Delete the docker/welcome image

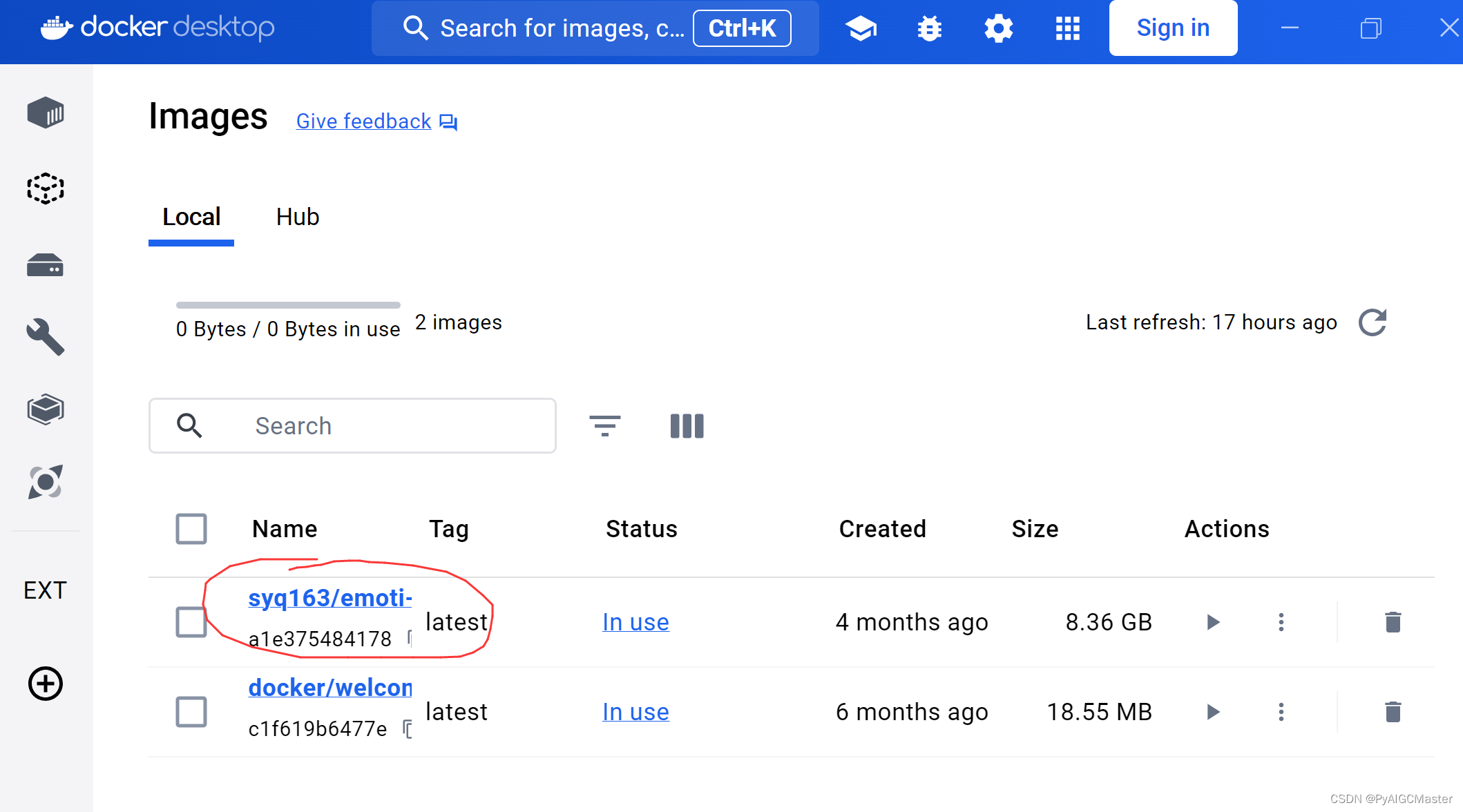coord(1393,712)
